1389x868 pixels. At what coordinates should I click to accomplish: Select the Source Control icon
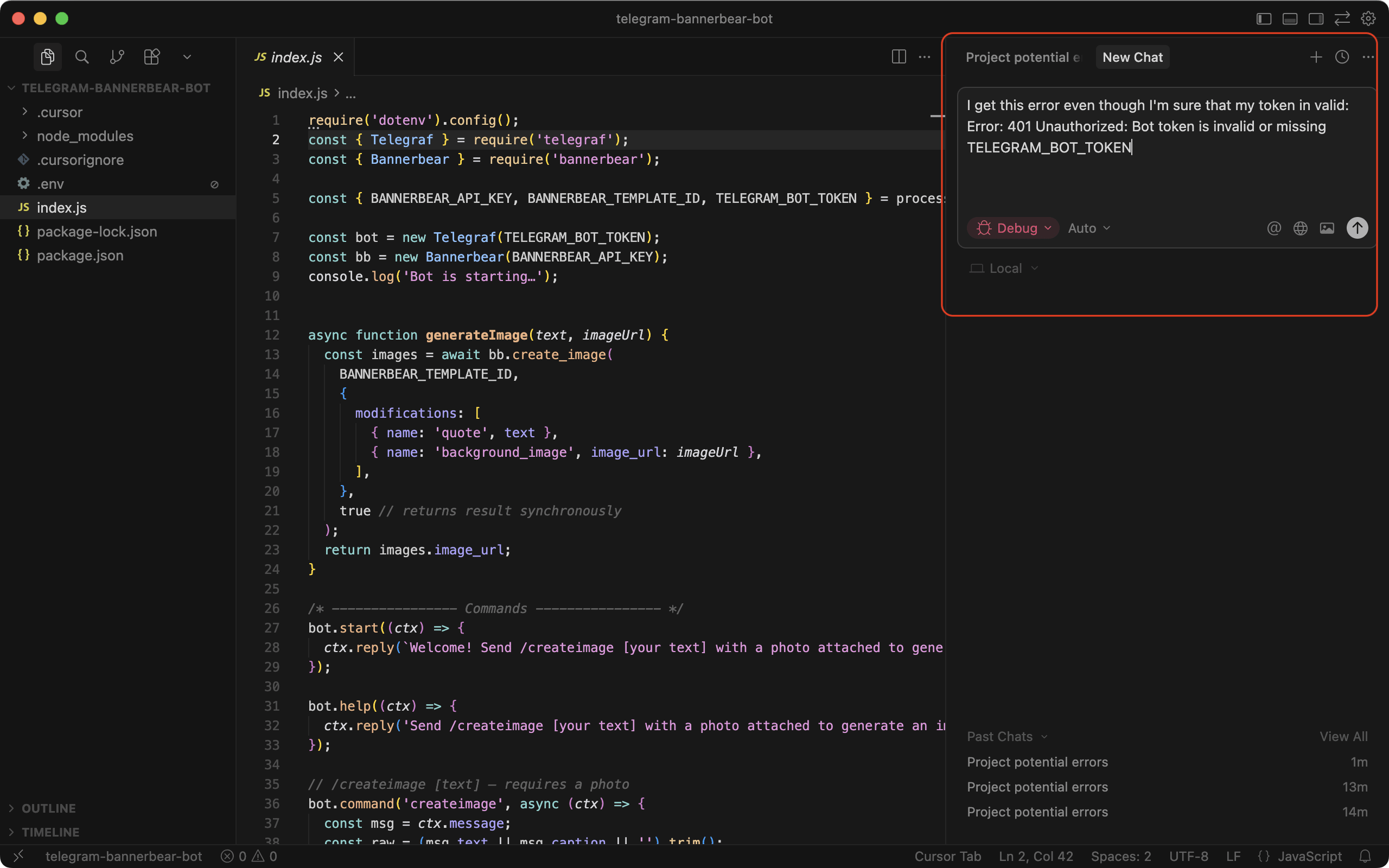[117, 56]
